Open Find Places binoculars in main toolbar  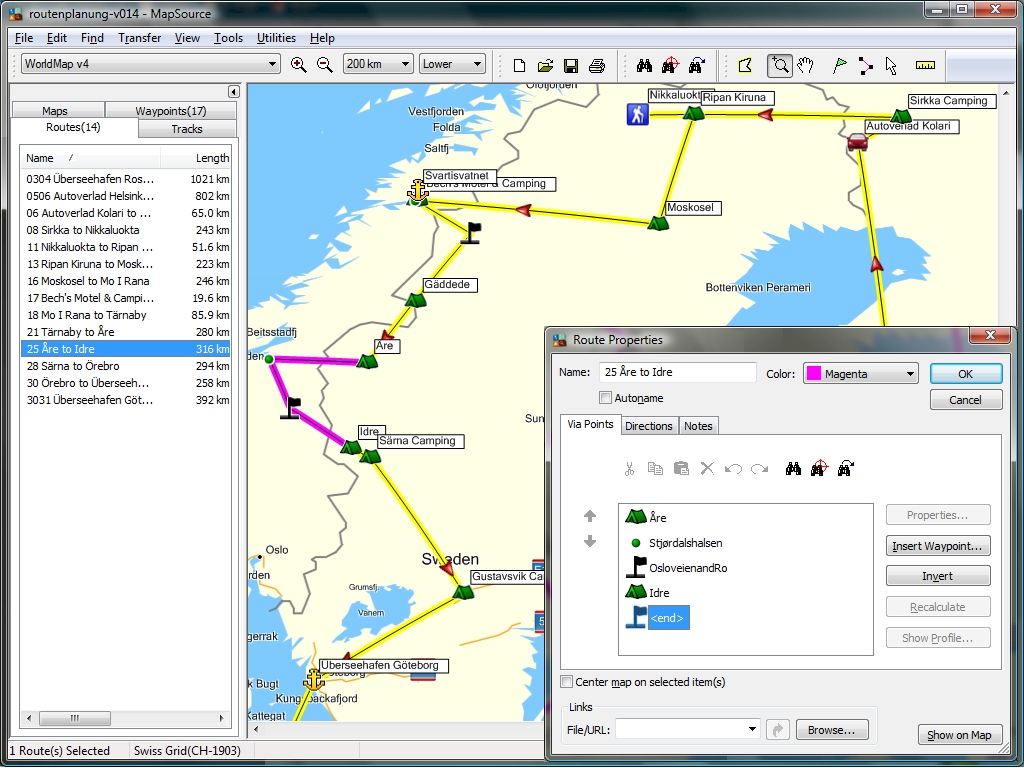(645, 65)
